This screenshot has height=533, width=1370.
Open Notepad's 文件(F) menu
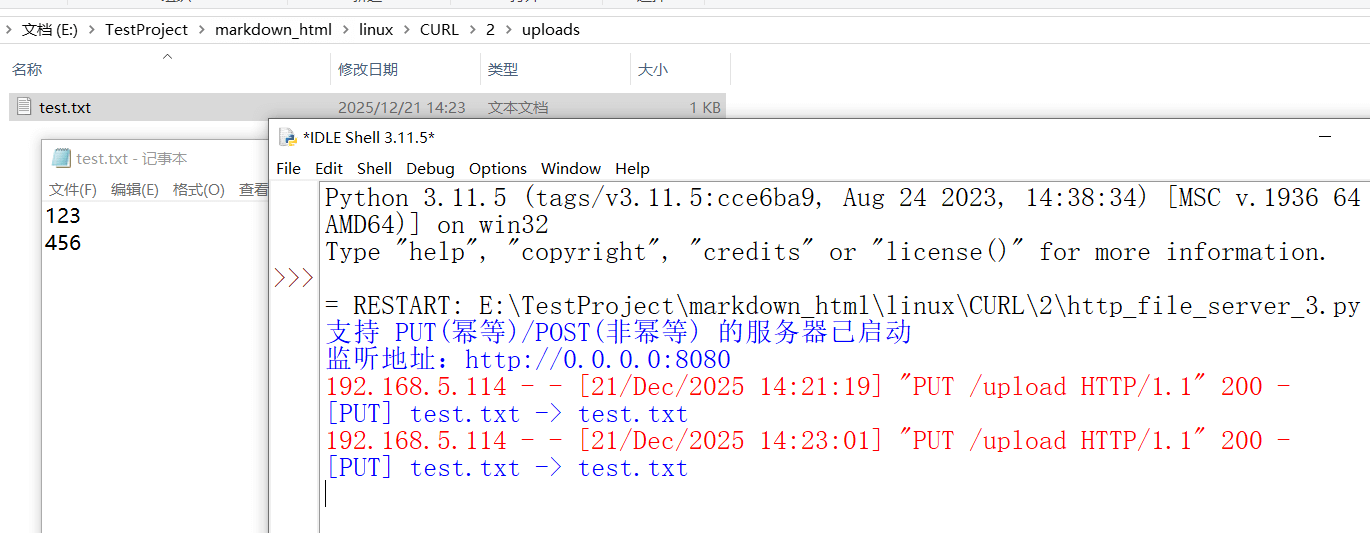pyautogui.click(x=73, y=190)
